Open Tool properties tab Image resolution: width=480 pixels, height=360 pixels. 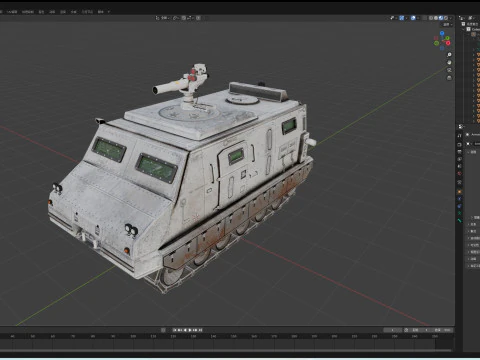tap(459, 136)
